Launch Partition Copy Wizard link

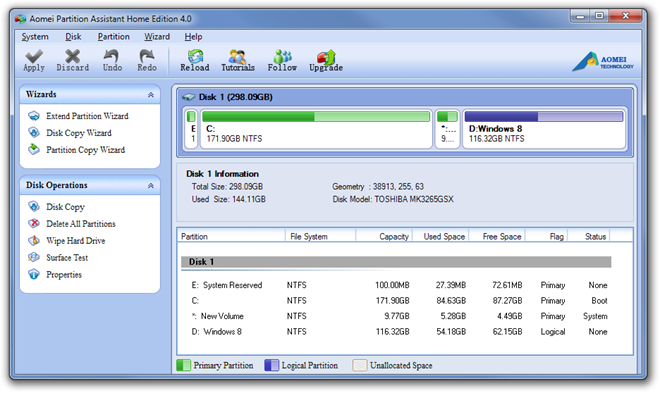[85, 150]
